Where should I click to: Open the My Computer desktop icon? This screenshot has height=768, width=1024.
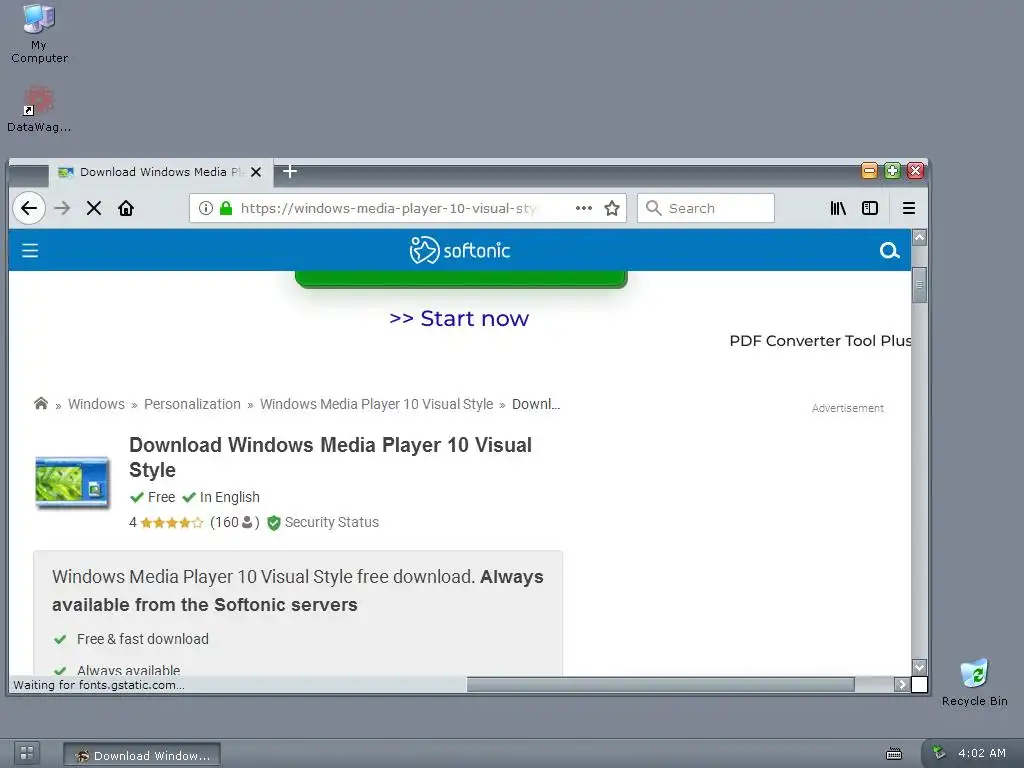click(x=39, y=34)
